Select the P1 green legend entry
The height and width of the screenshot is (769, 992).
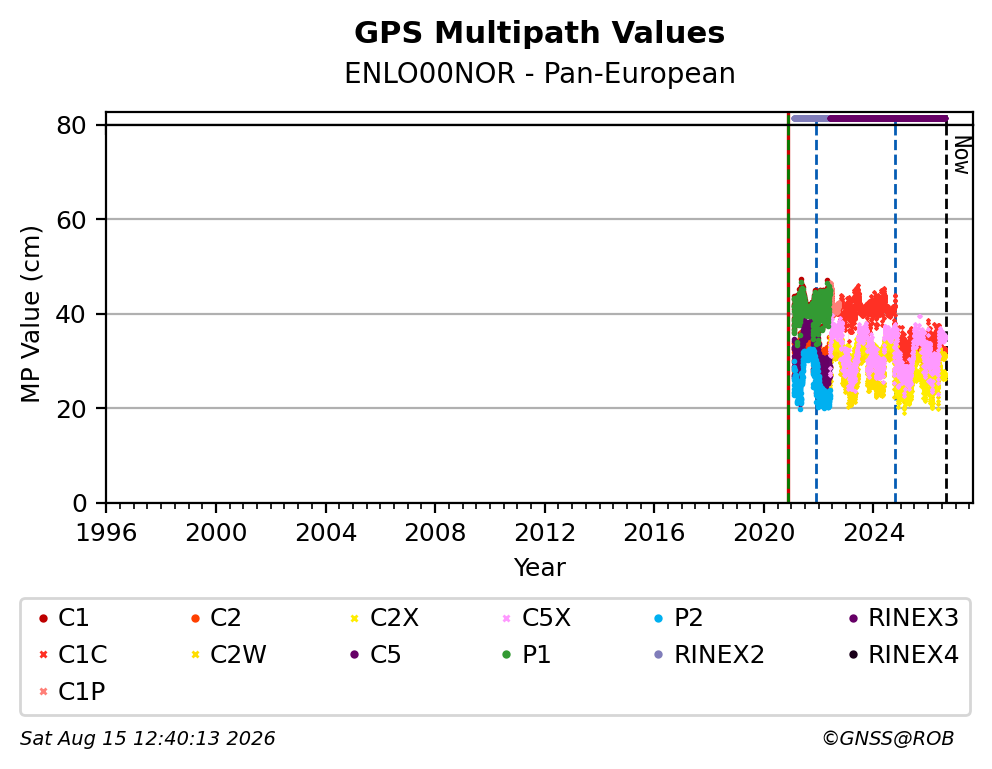pyautogui.click(x=526, y=655)
